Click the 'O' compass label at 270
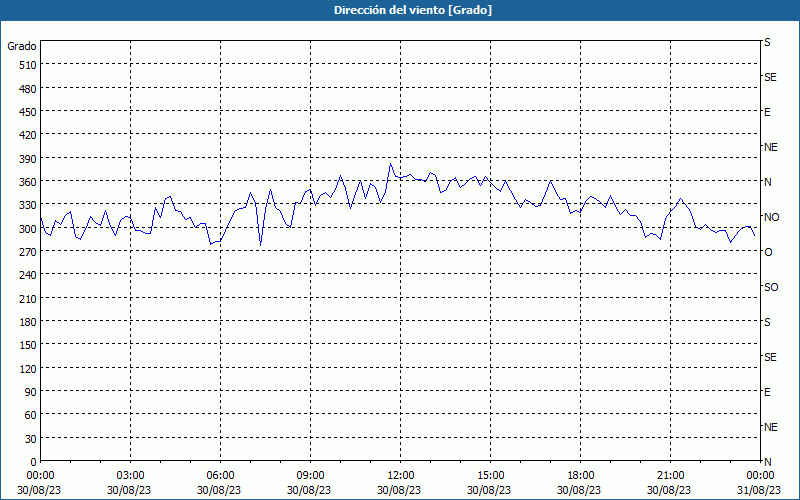 768,252
